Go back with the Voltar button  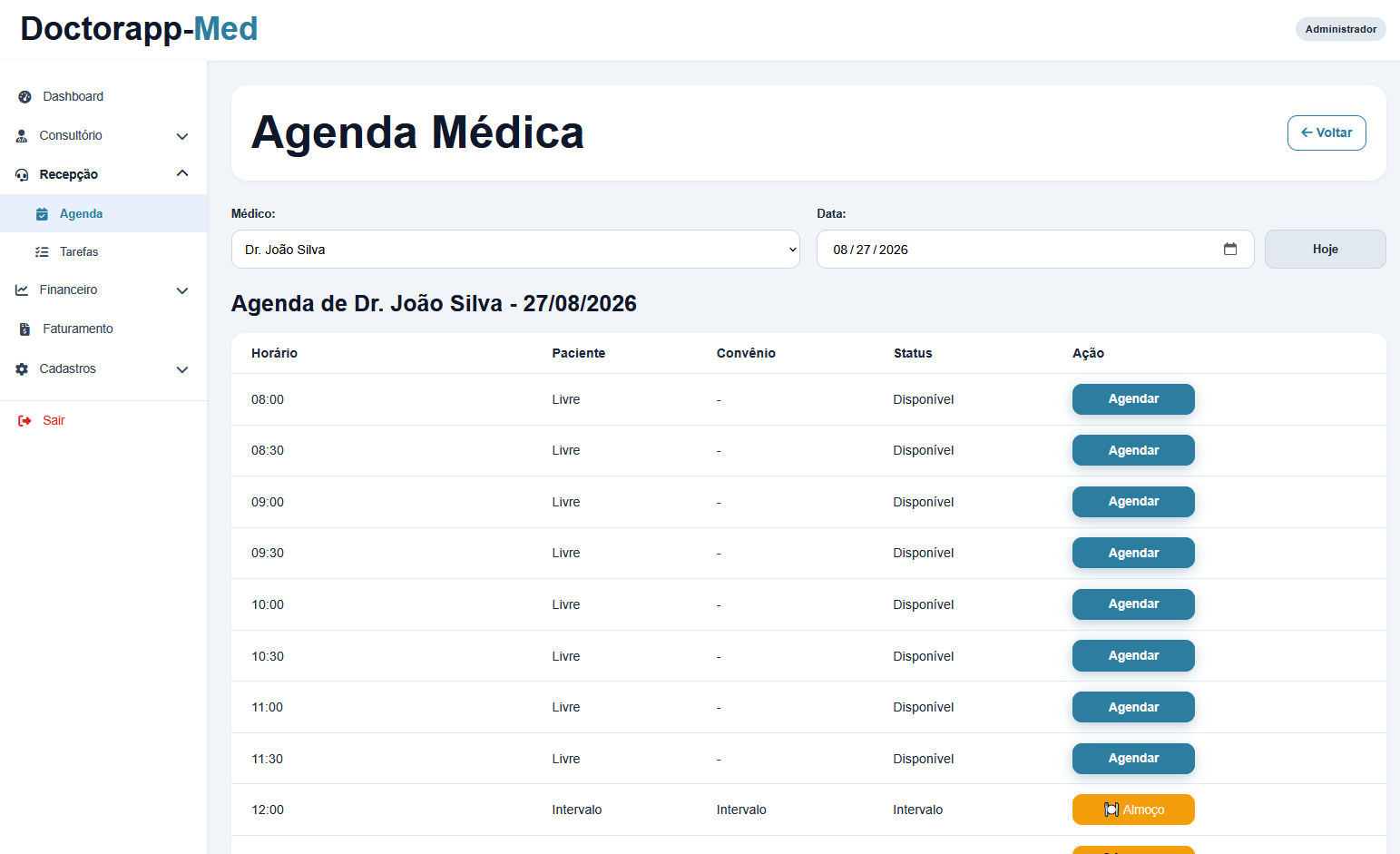[x=1327, y=133]
